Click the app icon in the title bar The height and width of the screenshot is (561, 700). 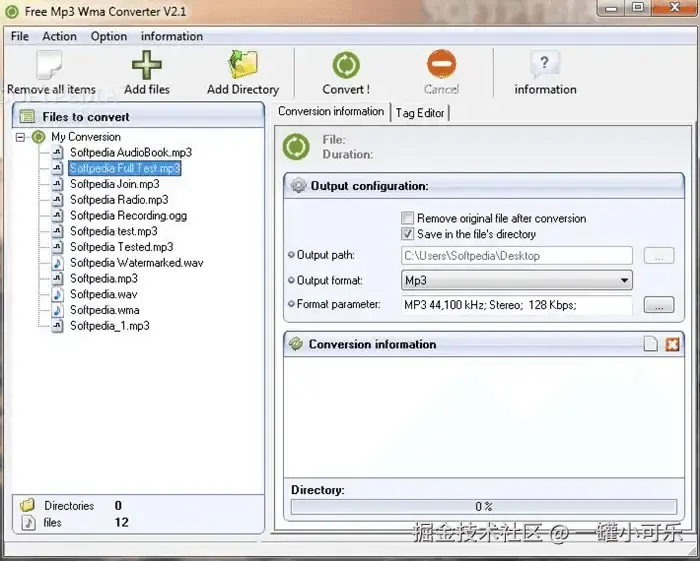click(12, 11)
